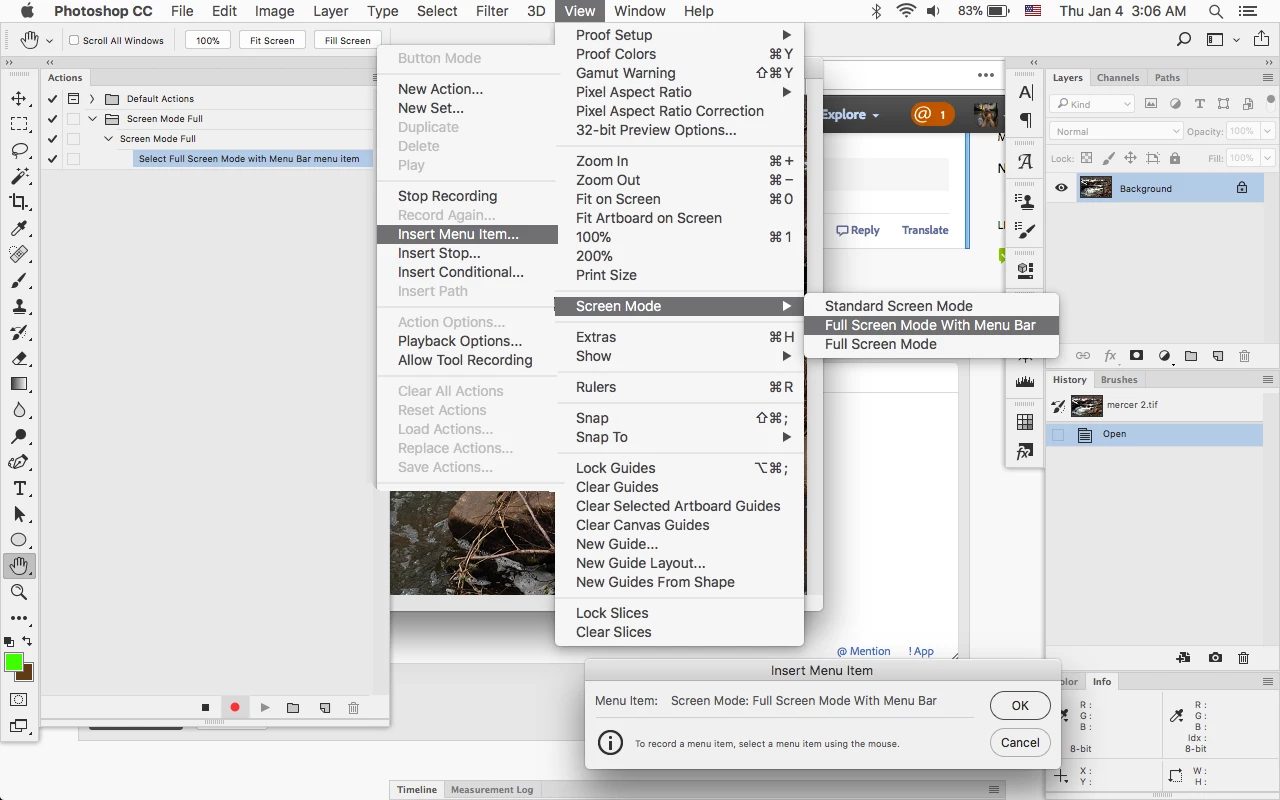Open the Fill dropdown arrow
This screenshot has width=1280, height=800.
pyautogui.click(x=1267, y=158)
